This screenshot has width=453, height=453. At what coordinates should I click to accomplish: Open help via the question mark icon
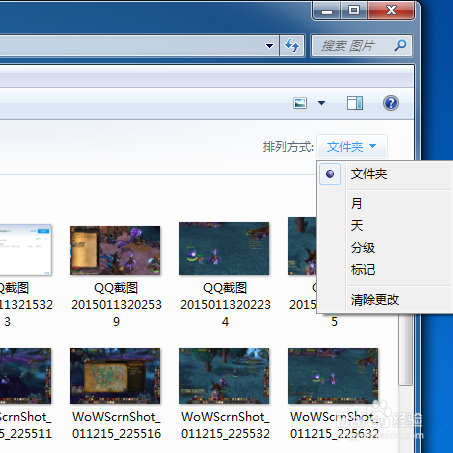point(391,103)
